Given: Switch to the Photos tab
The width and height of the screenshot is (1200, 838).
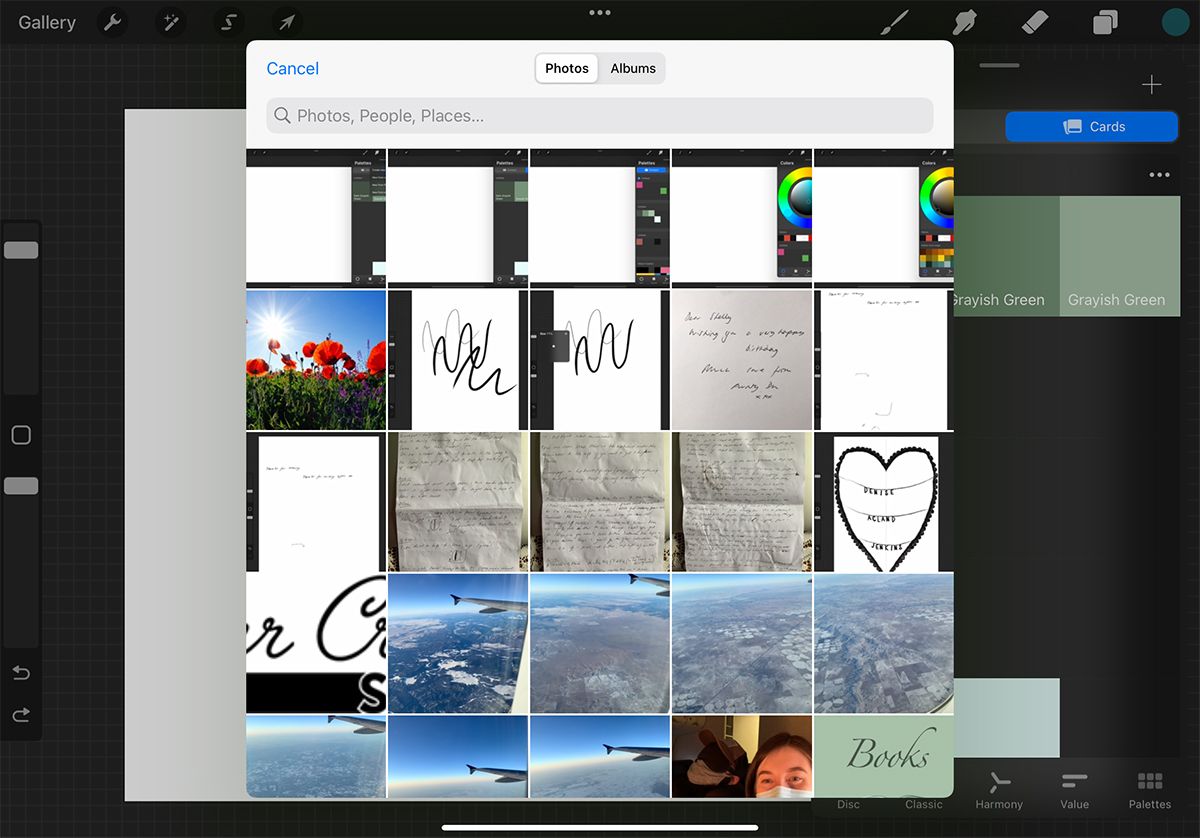Looking at the screenshot, I should tap(567, 68).
